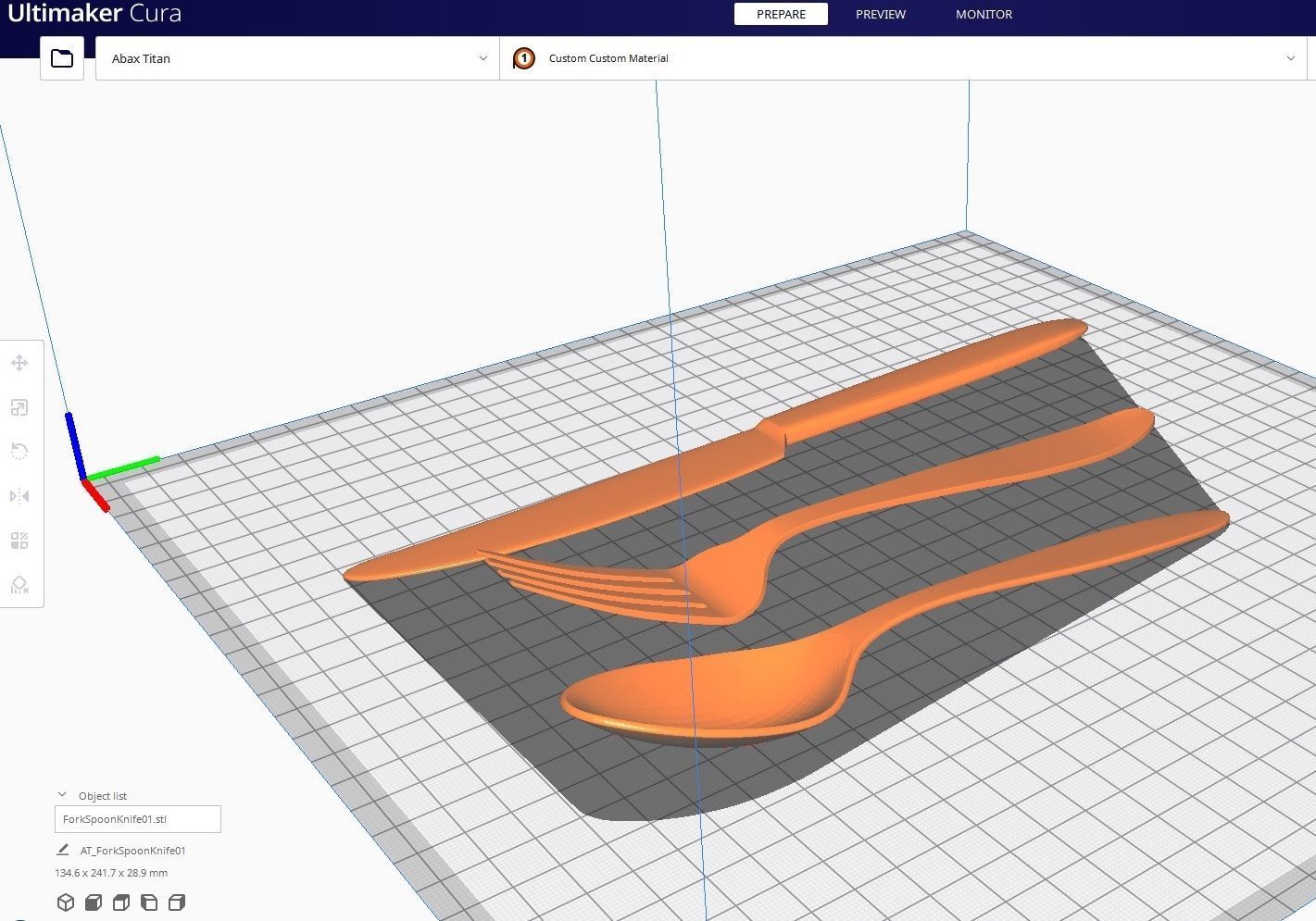This screenshot has width=1316, height=921.
Task: Switch to 3D view cube icon
Action: coord(66,902)
